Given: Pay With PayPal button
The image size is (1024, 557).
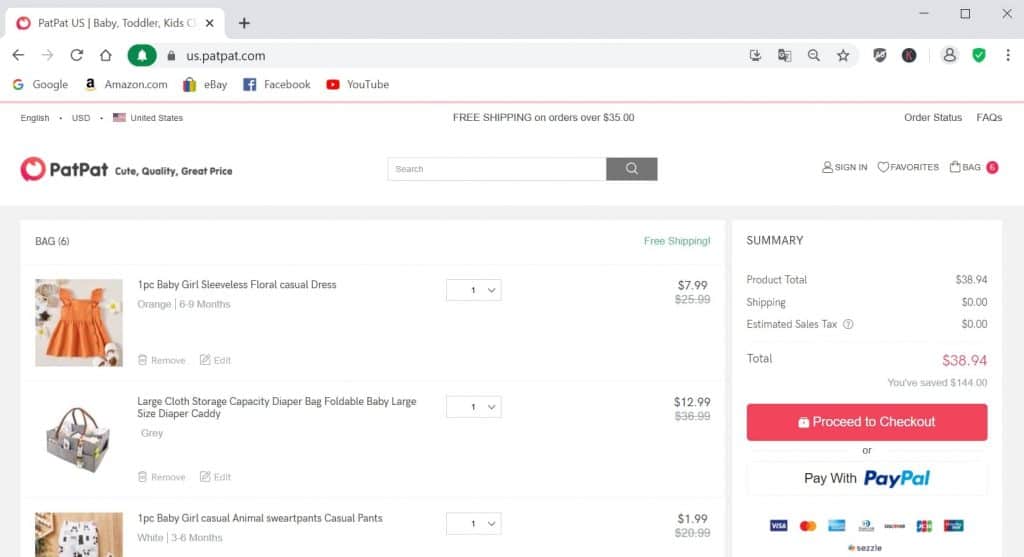Looking at the screenshot, I should point(867,479).
